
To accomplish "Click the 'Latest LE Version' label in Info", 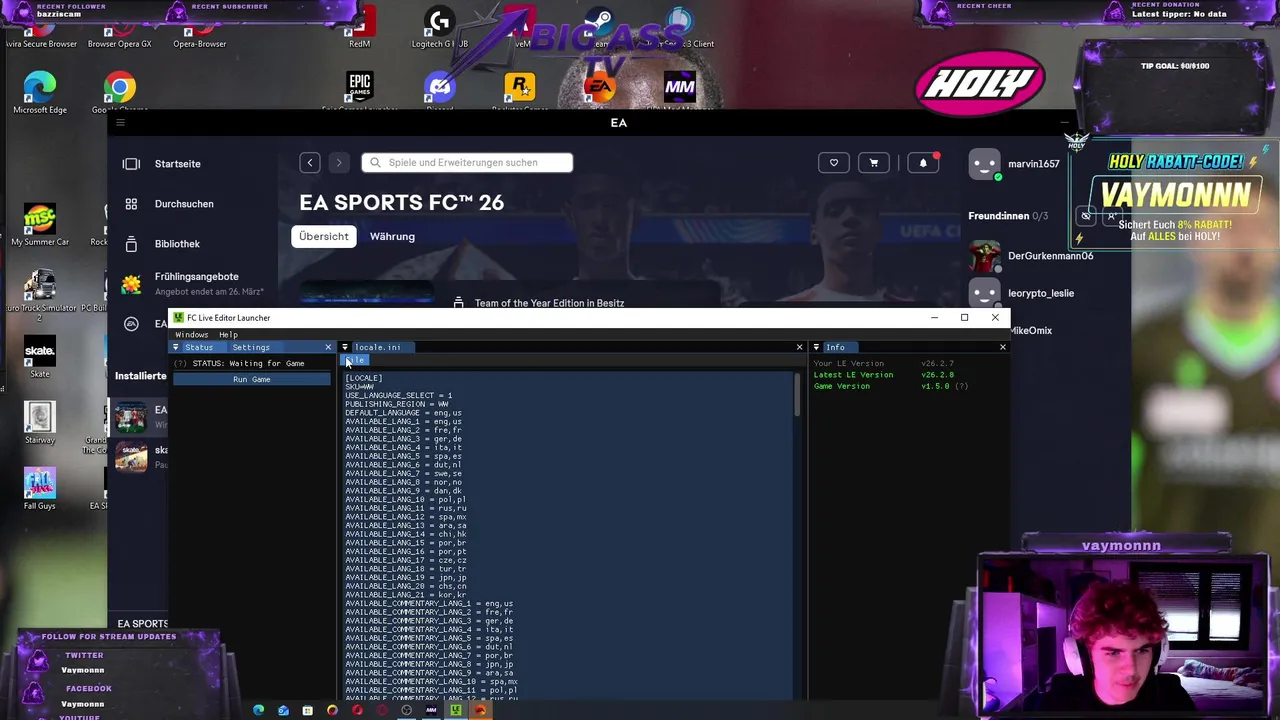I will pos(853,375).
